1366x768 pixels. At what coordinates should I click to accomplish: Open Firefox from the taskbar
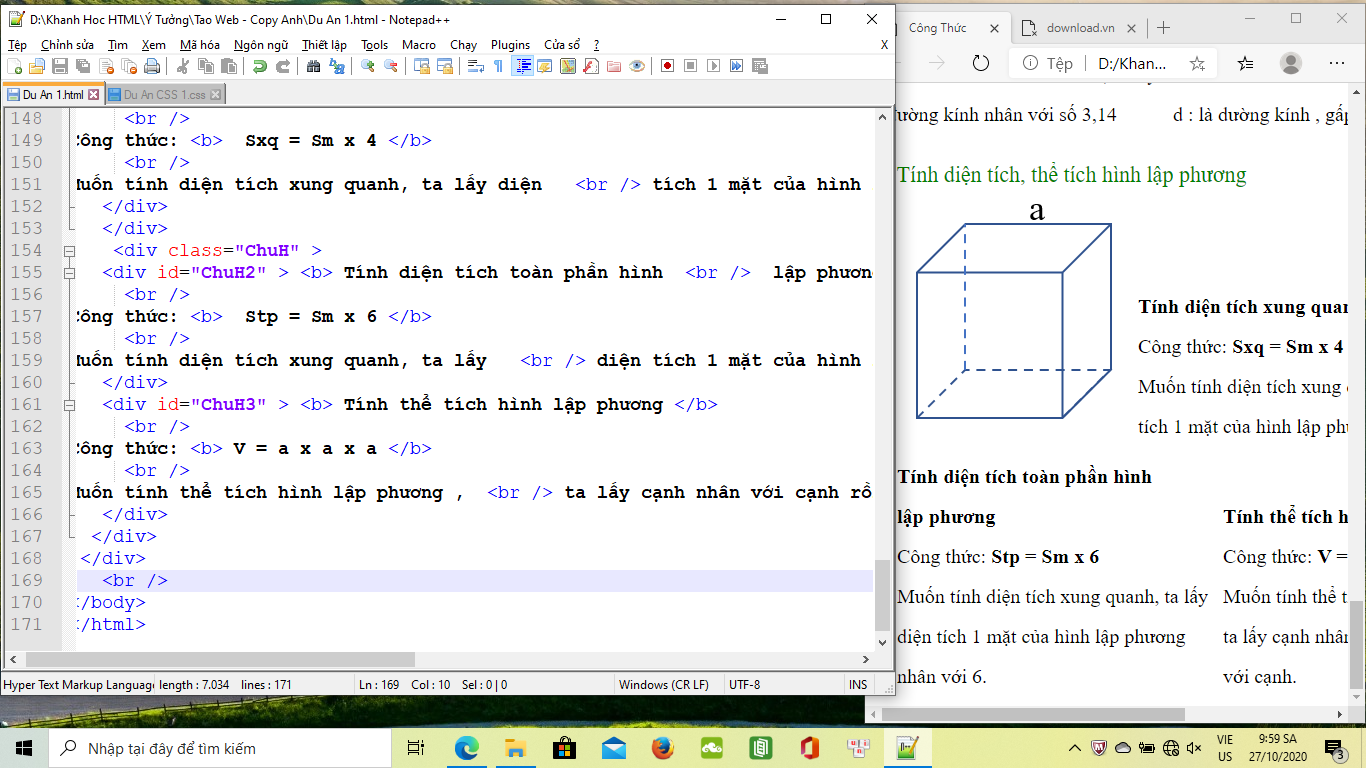point(662,748)
